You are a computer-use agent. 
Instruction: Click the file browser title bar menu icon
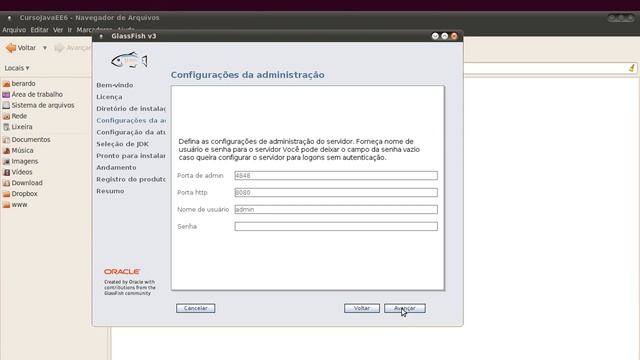pyautogui.click(x=9, y=18)
